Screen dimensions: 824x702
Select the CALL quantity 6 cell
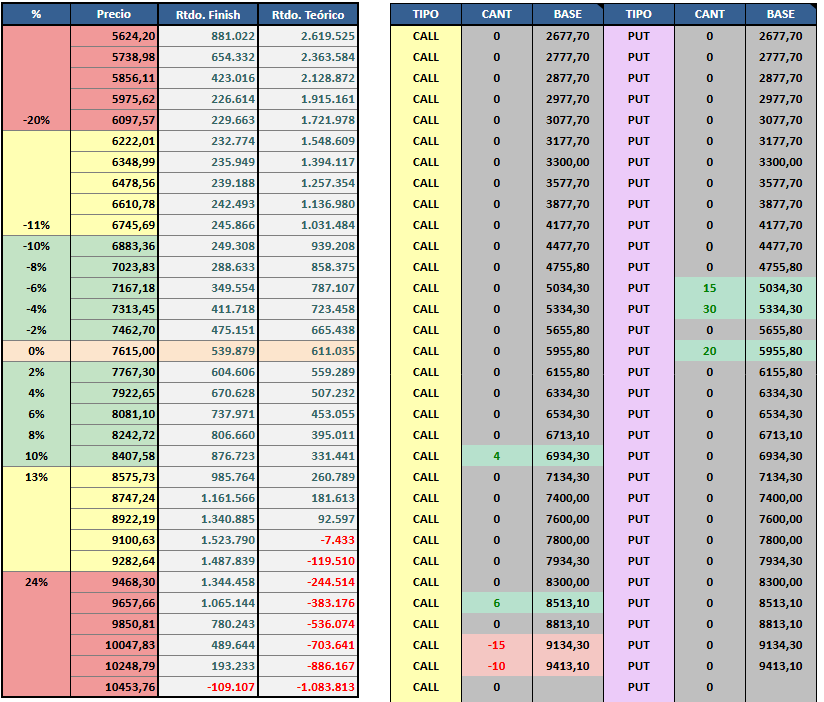point(497,603)
